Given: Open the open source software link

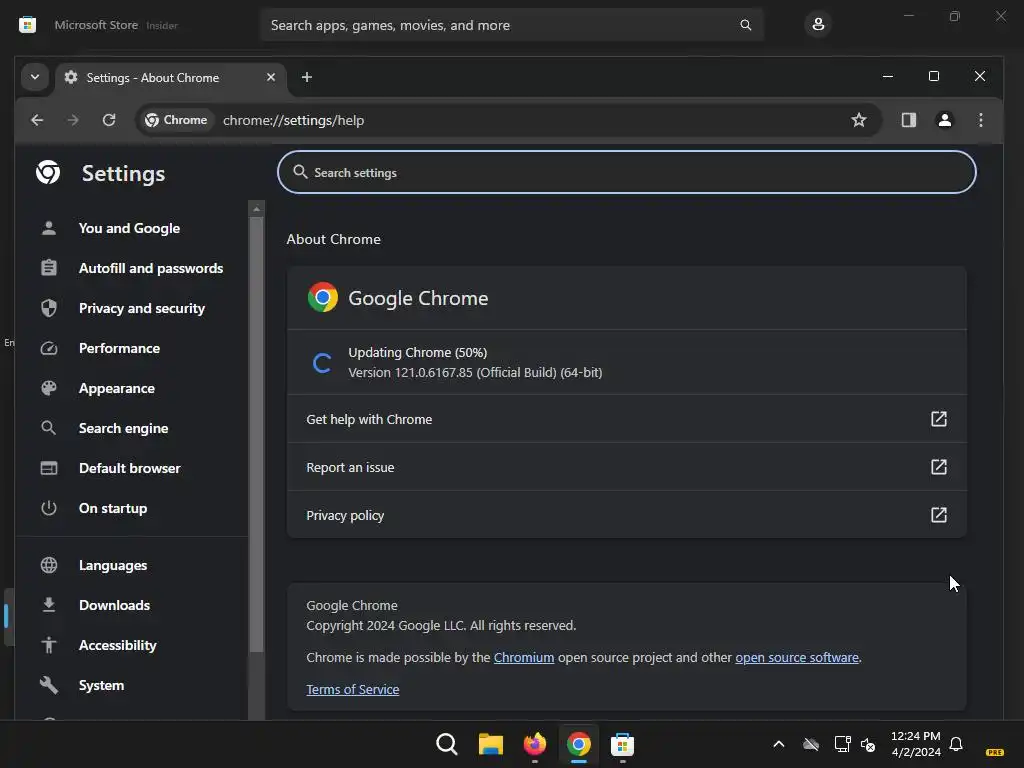Looking at the screenshot, I should pos(797,658).
